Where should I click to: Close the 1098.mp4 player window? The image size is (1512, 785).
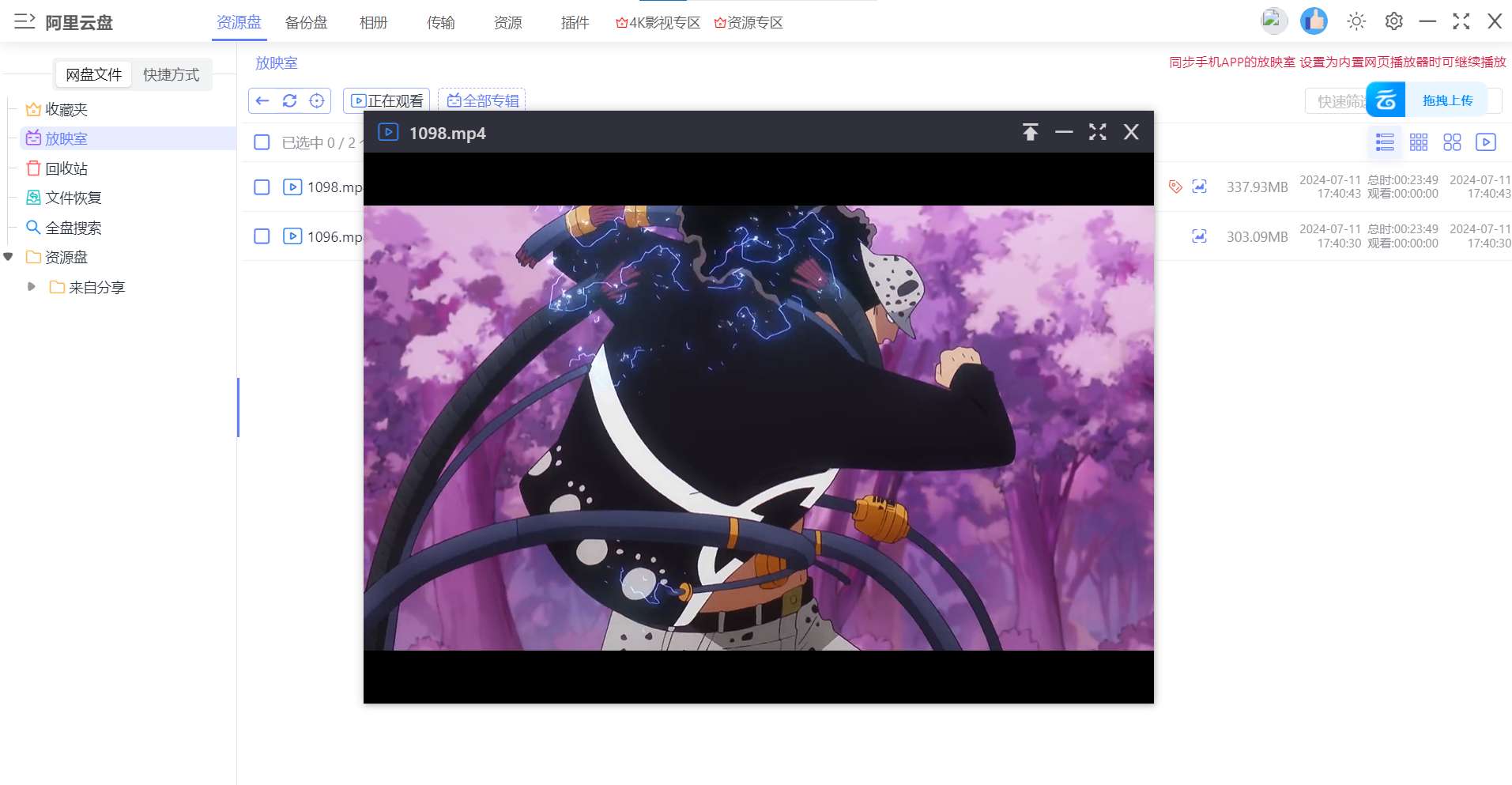(x=1131, y=132)
